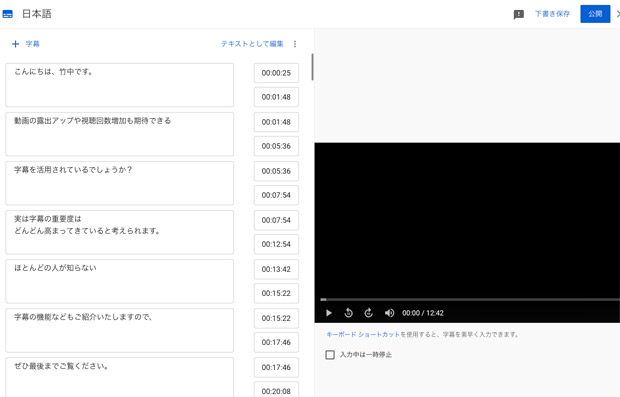Click the 00:20:08 end time field
This screenshot has width=620, height=397.
(x=276, y=390)
